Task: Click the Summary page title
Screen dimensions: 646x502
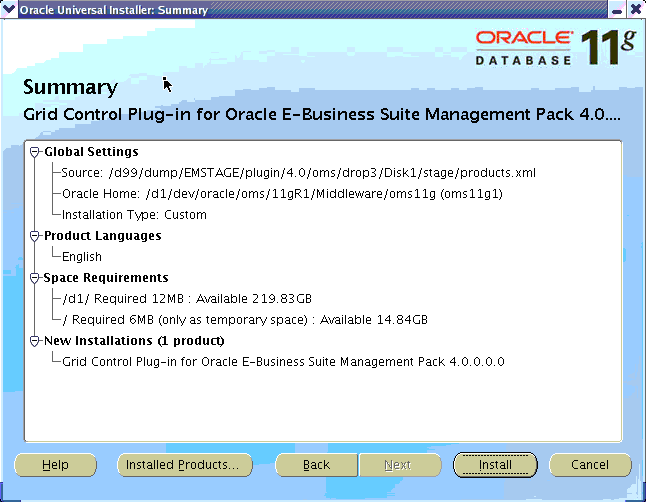Action: pyautogui.click(x=70, y=87)
